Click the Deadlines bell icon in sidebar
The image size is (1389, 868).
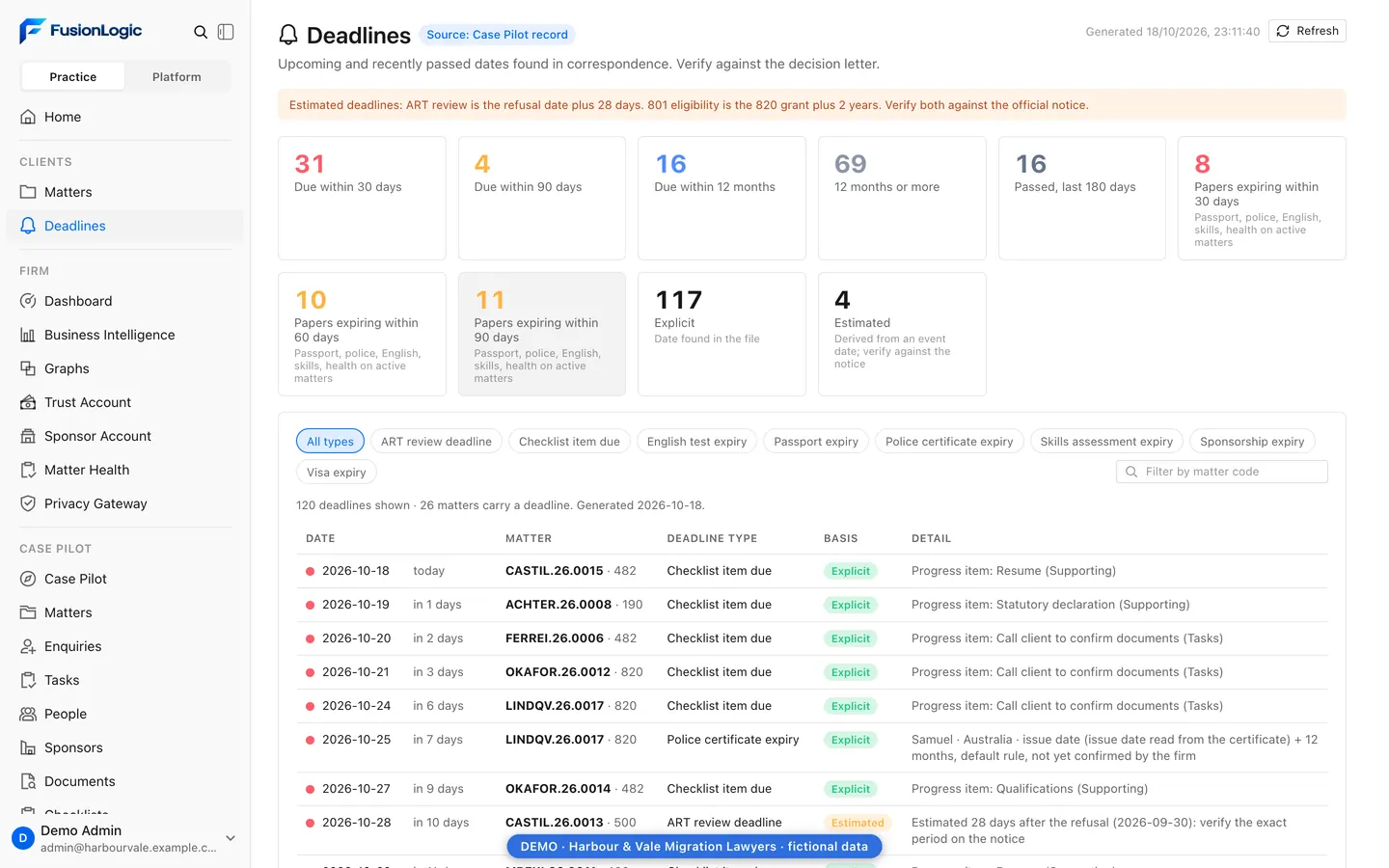point(28,226)
